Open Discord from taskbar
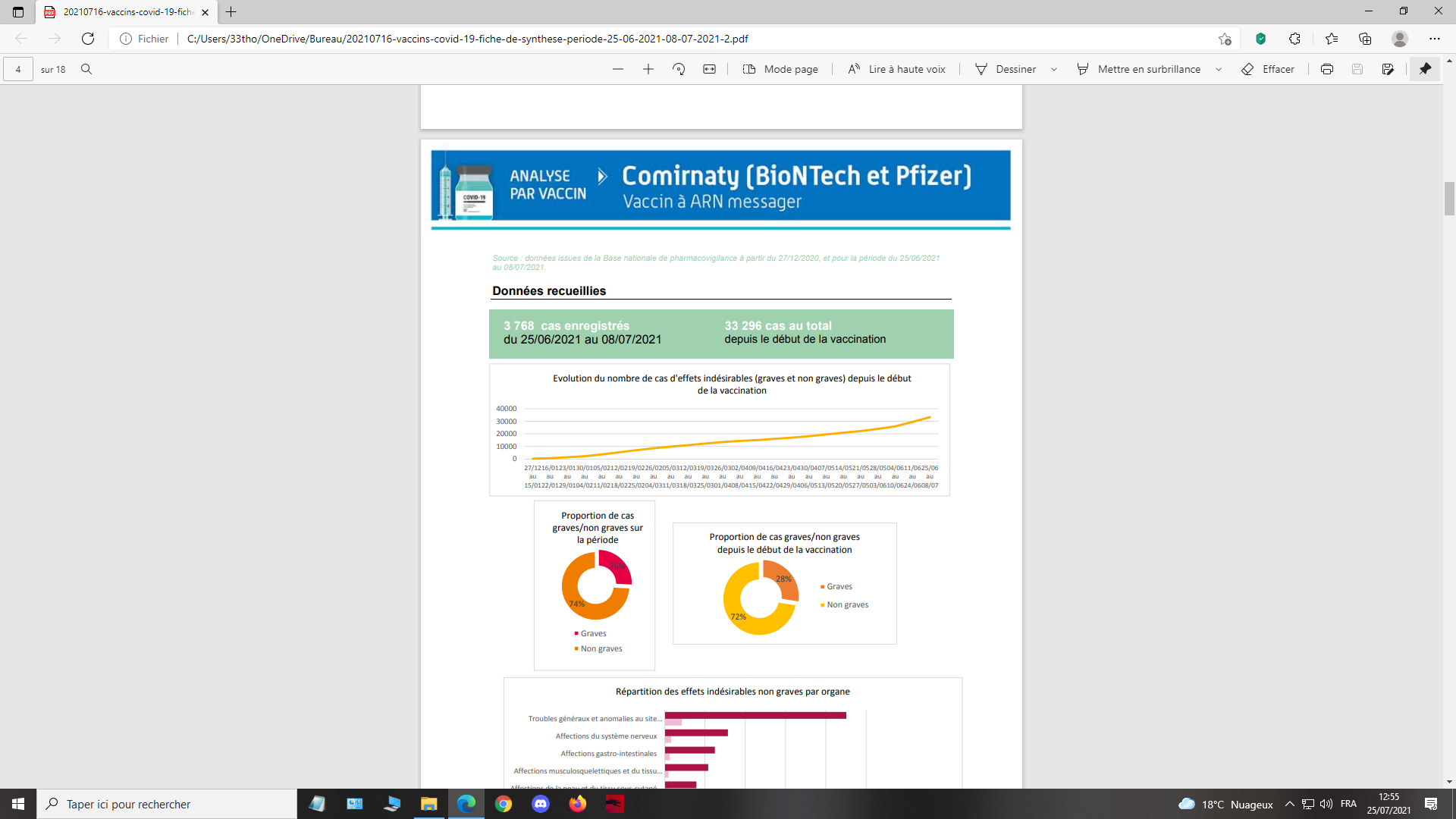This screenshot has height=819, width=1456. coord(541,804)
